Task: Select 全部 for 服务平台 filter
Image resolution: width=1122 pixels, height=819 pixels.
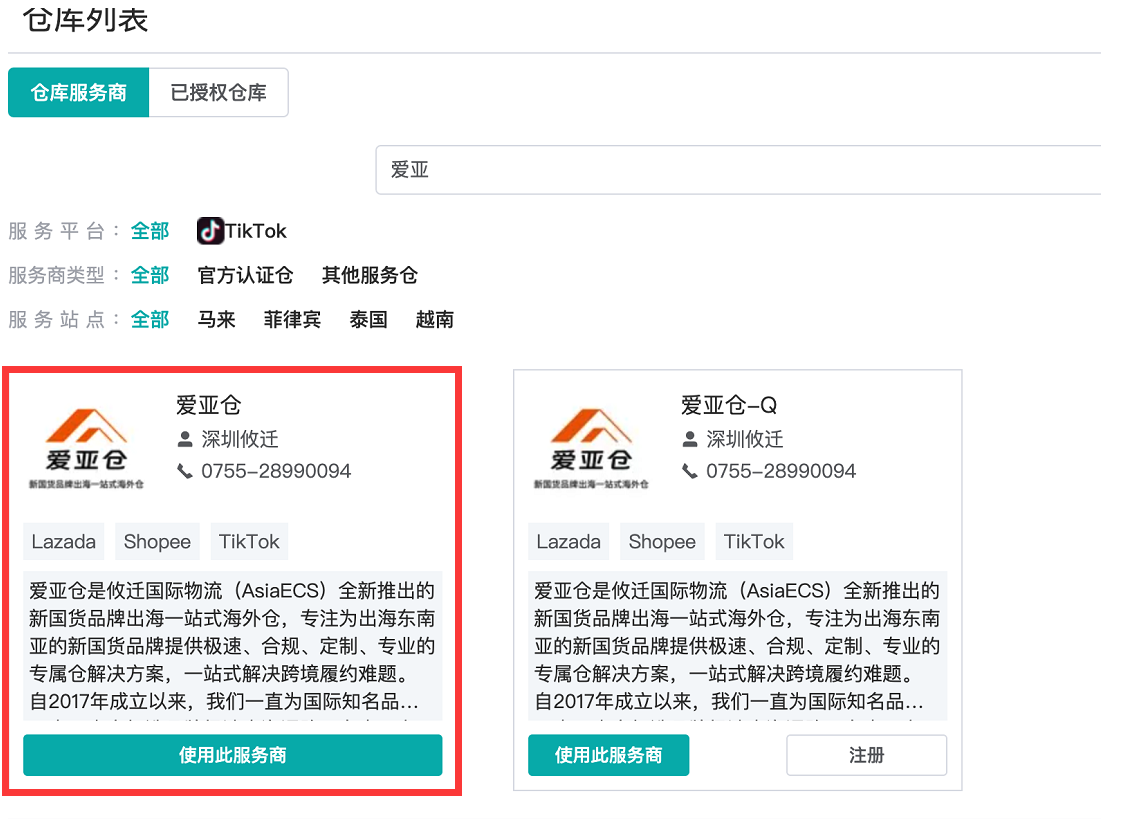Action: (150, 231)
